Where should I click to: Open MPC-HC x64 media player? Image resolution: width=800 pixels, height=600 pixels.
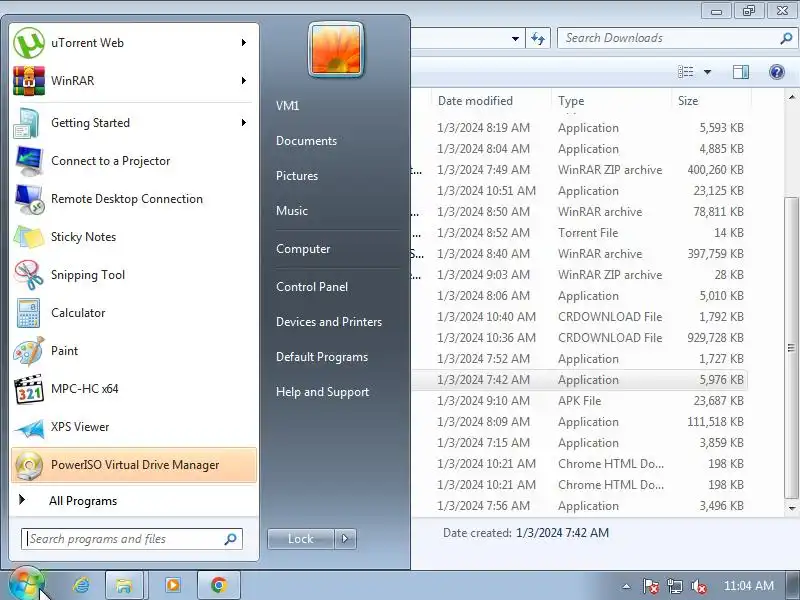(134, 389)
